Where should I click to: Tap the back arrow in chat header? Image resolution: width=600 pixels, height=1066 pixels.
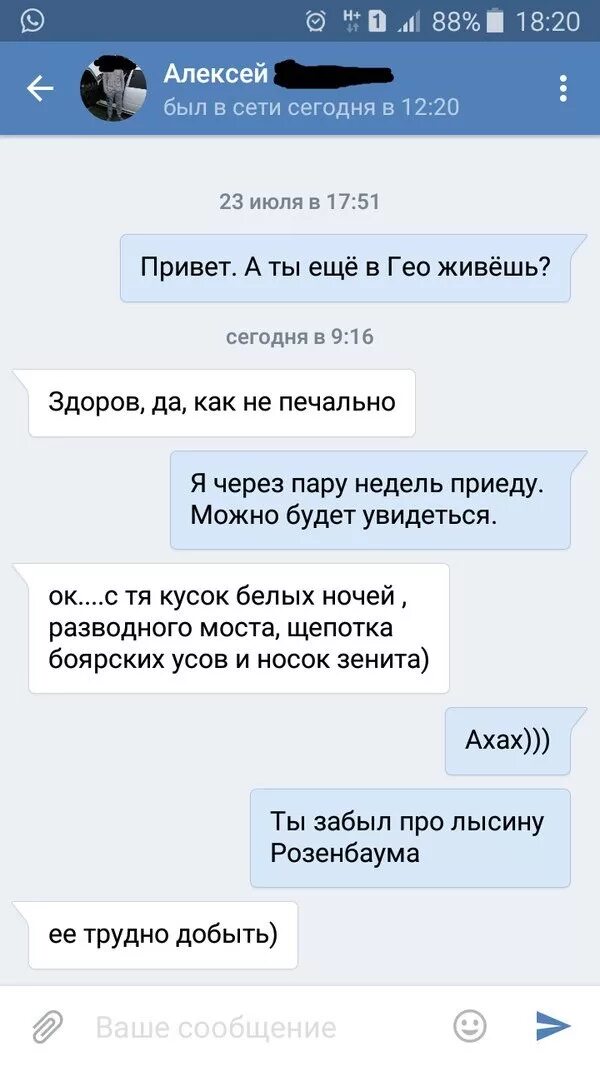click(x=39, y=88)
